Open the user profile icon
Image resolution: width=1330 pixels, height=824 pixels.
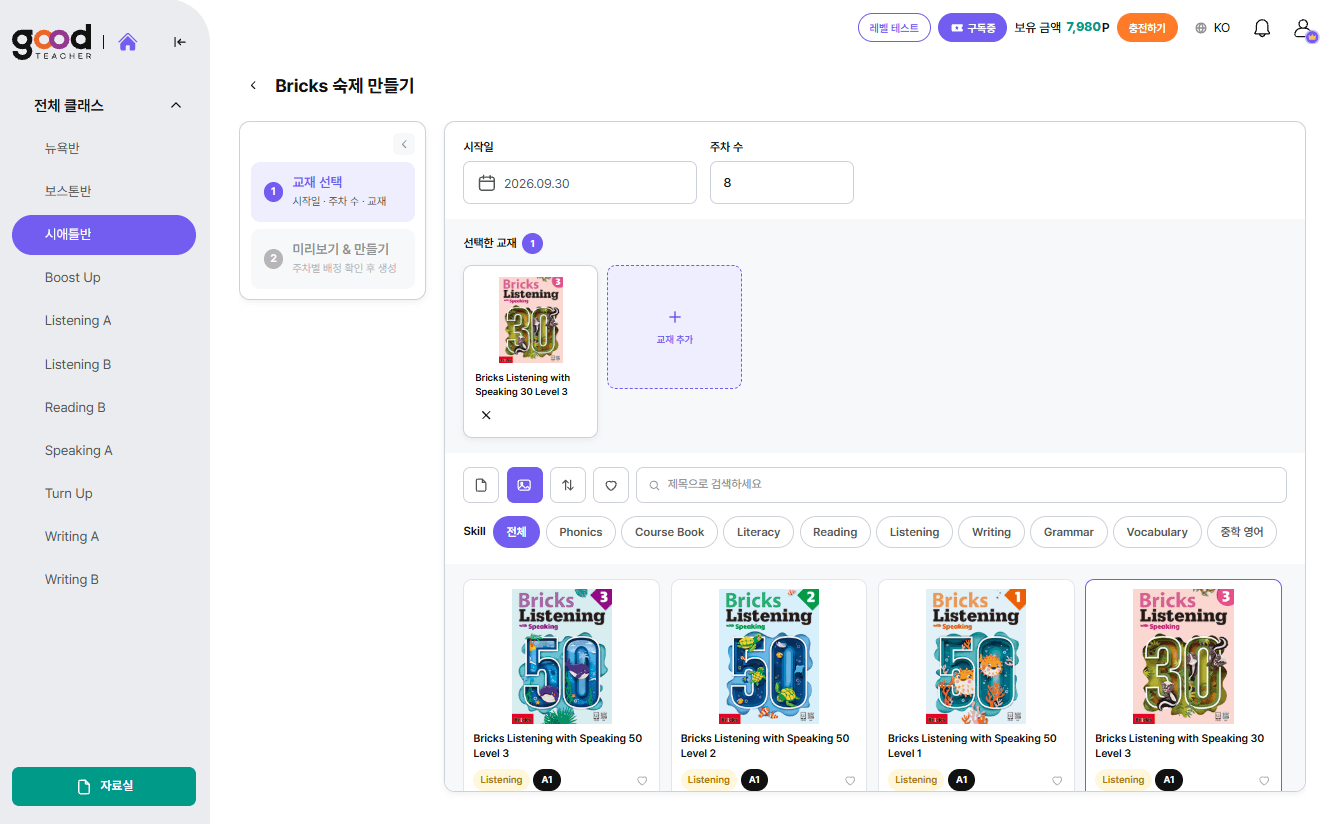pos(1303,28)
